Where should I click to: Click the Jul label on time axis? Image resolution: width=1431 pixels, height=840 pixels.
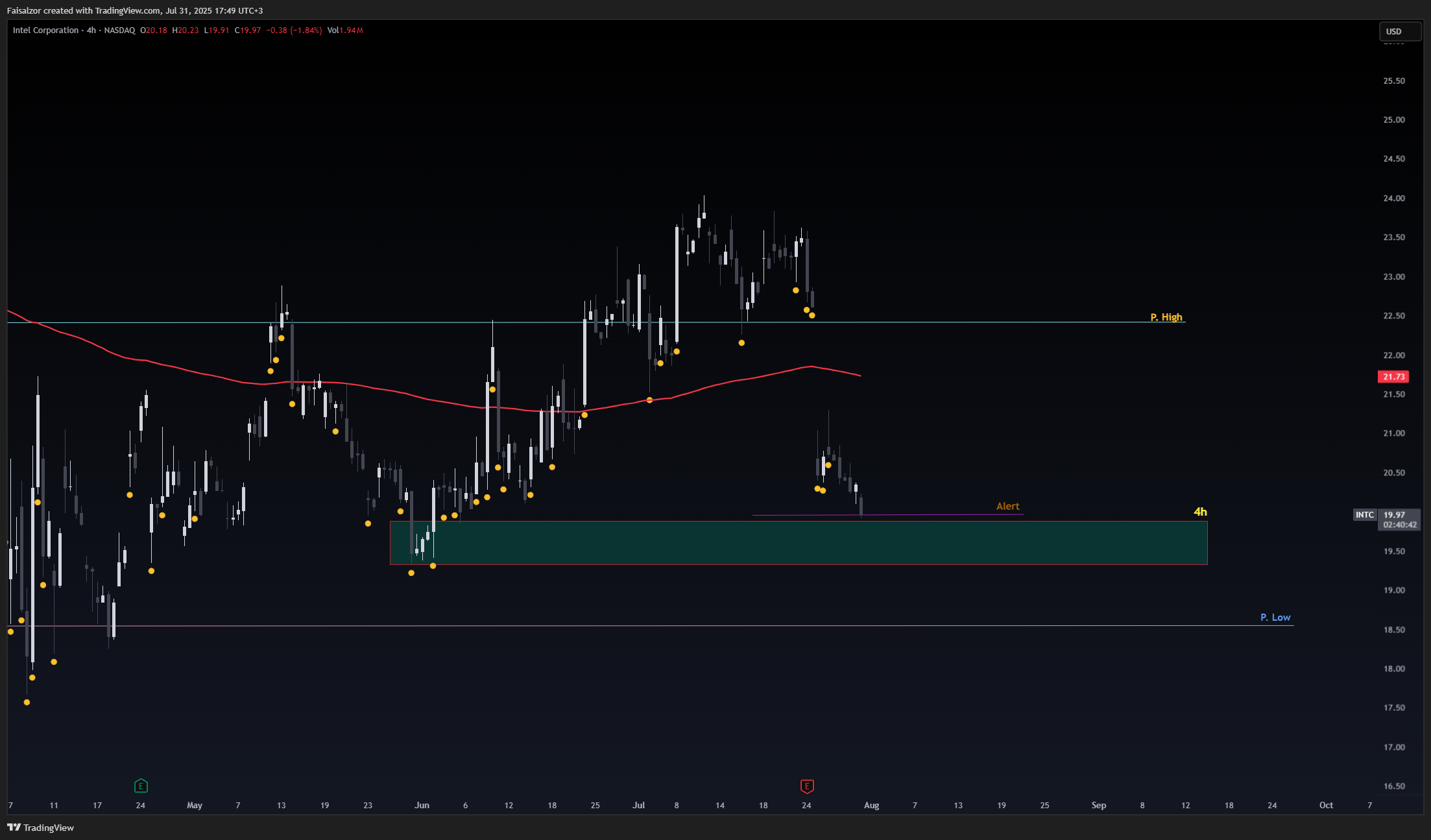pos(639,805)
